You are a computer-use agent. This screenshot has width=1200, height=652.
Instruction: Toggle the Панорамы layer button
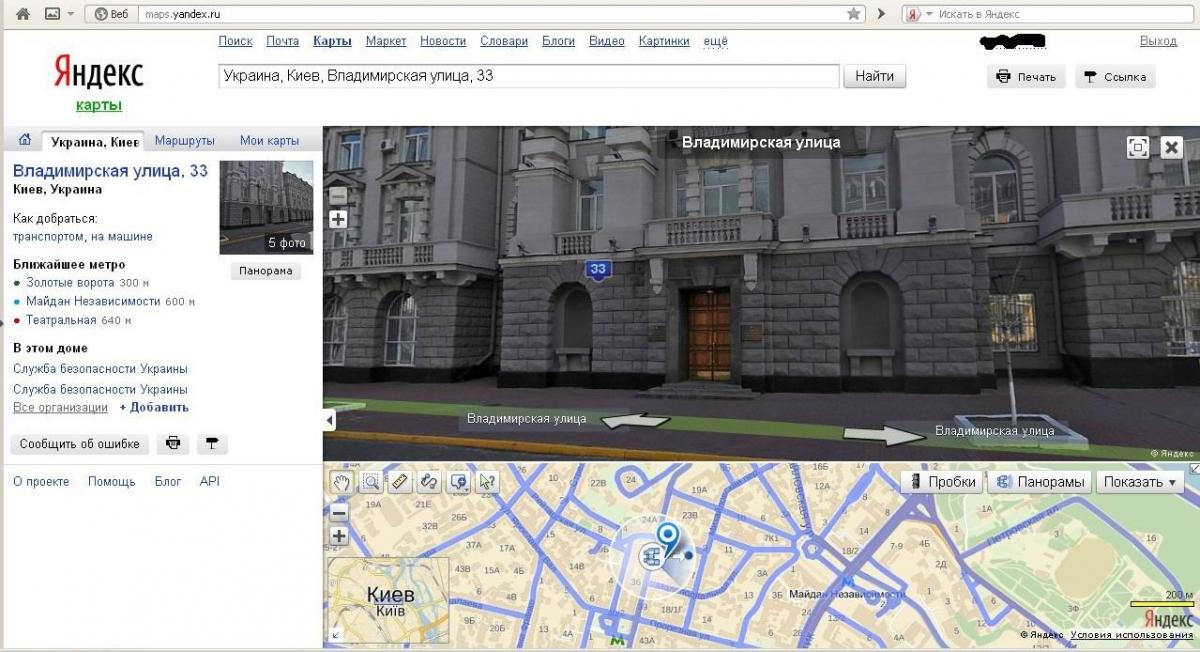click(x=1040, y=482)
